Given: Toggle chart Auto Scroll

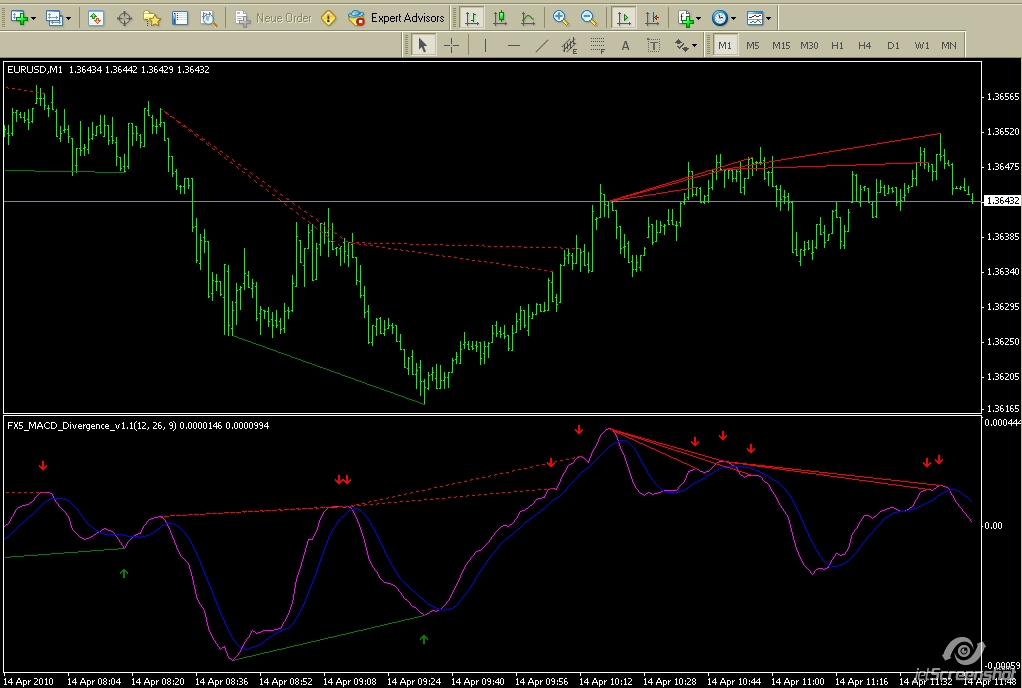Looking at the screenshot, I should [624, 18].
